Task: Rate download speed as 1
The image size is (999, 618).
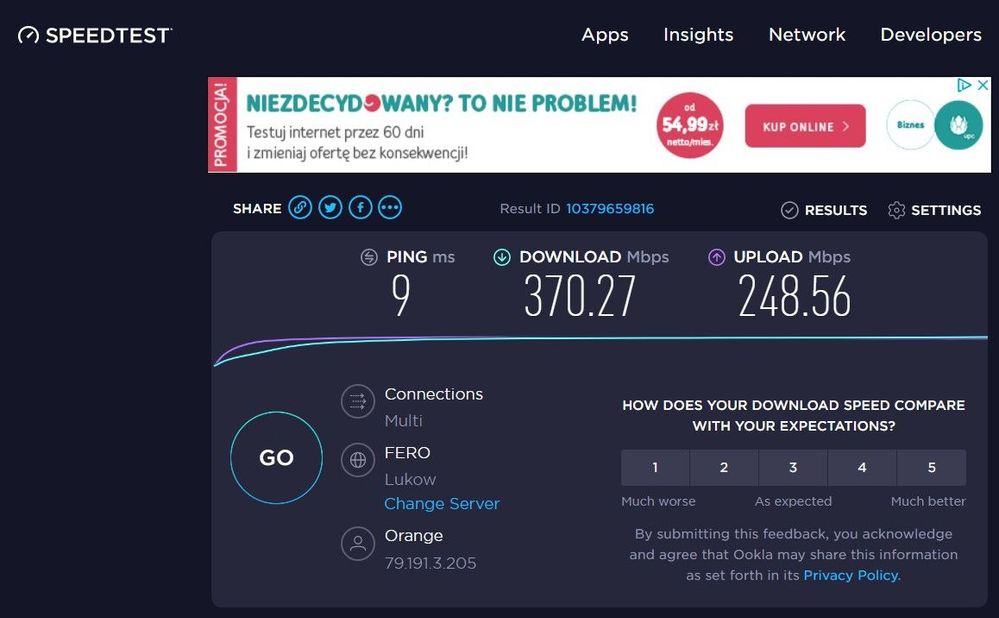Action: tap(655, 467)
